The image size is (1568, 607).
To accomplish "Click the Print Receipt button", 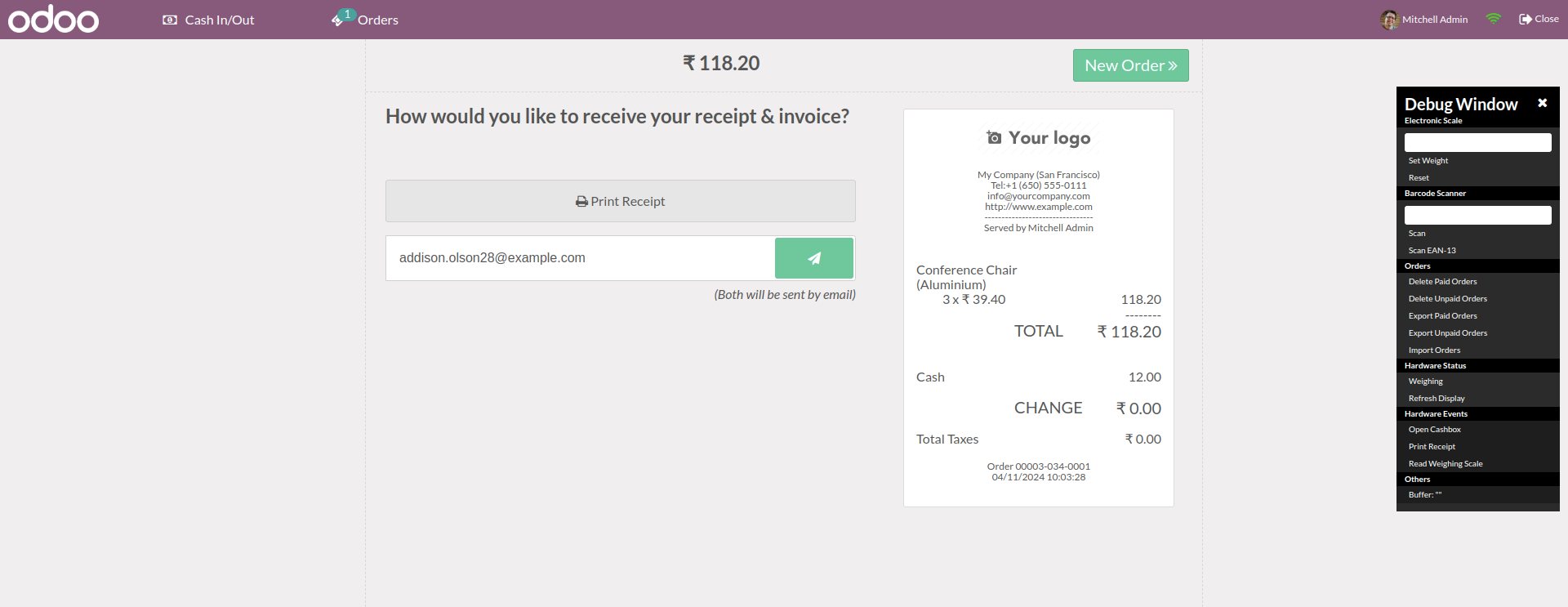I will (620, 201).
